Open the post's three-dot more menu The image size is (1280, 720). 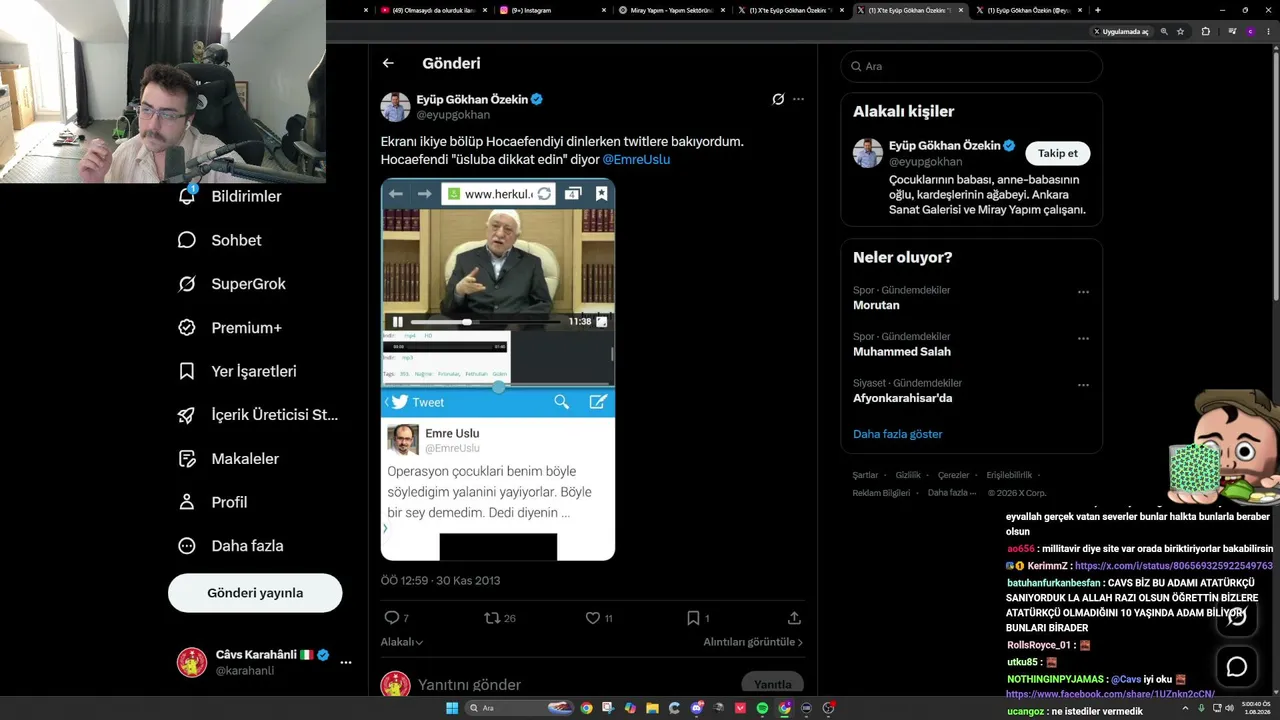point(798,99)
